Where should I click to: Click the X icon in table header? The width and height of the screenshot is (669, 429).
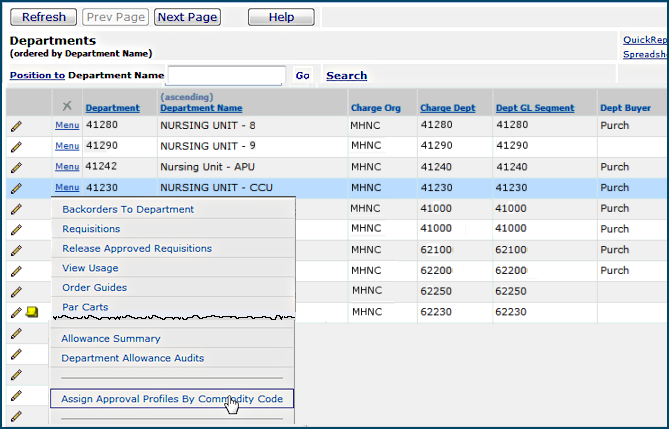click(x=66, y=106)
